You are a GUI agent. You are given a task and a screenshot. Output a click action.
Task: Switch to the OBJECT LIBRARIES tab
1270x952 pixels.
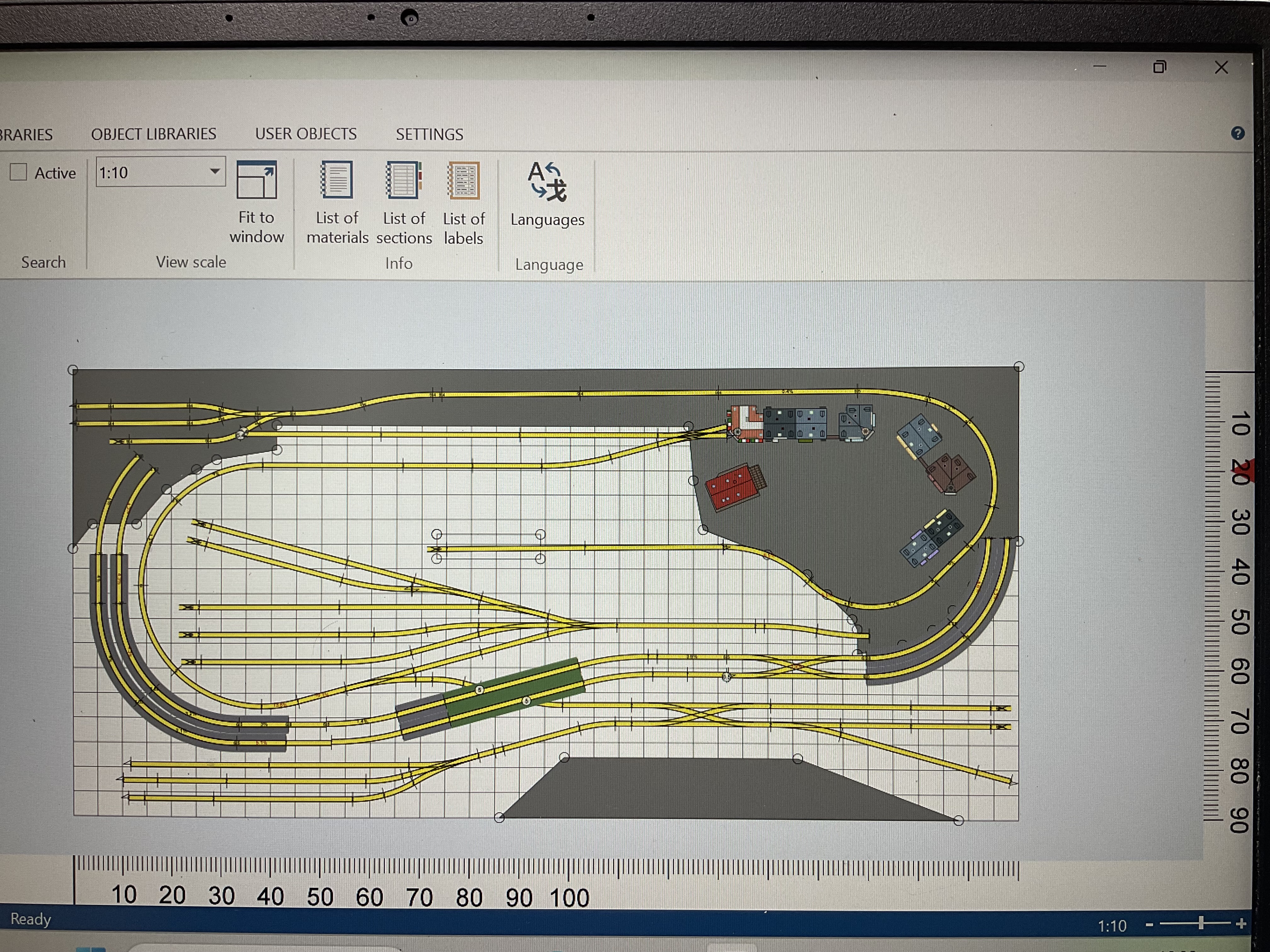(153, 134)
